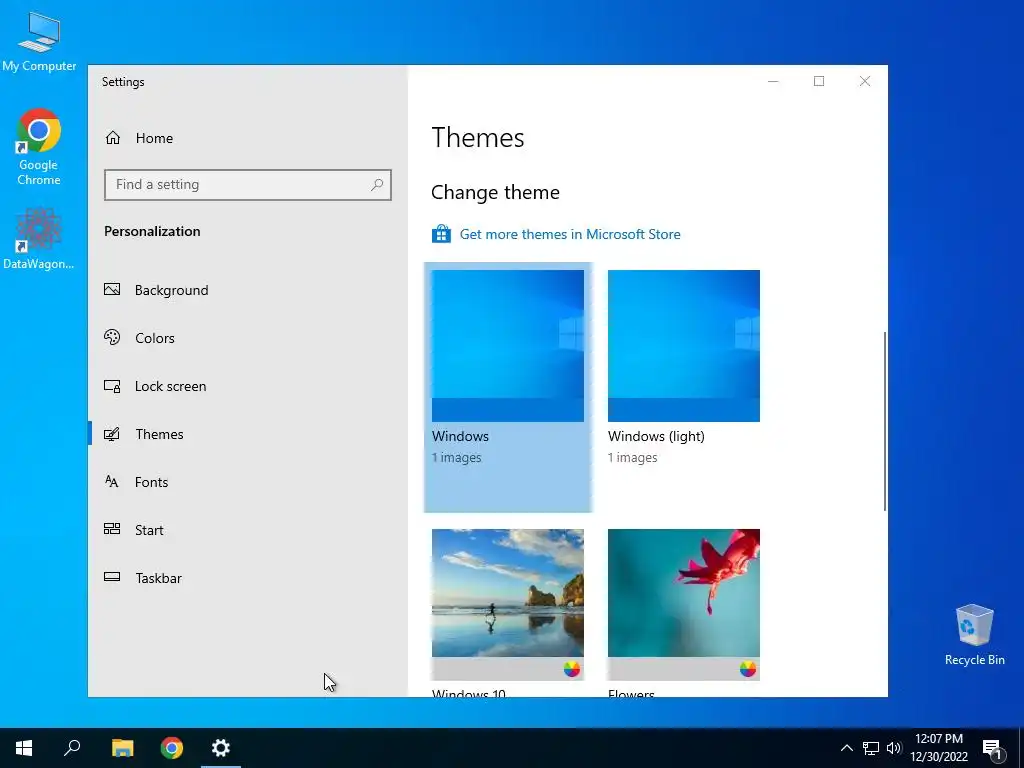Open taskbar search magnifier
This screenshot has height=768, width=1024.
click(72, 748)
